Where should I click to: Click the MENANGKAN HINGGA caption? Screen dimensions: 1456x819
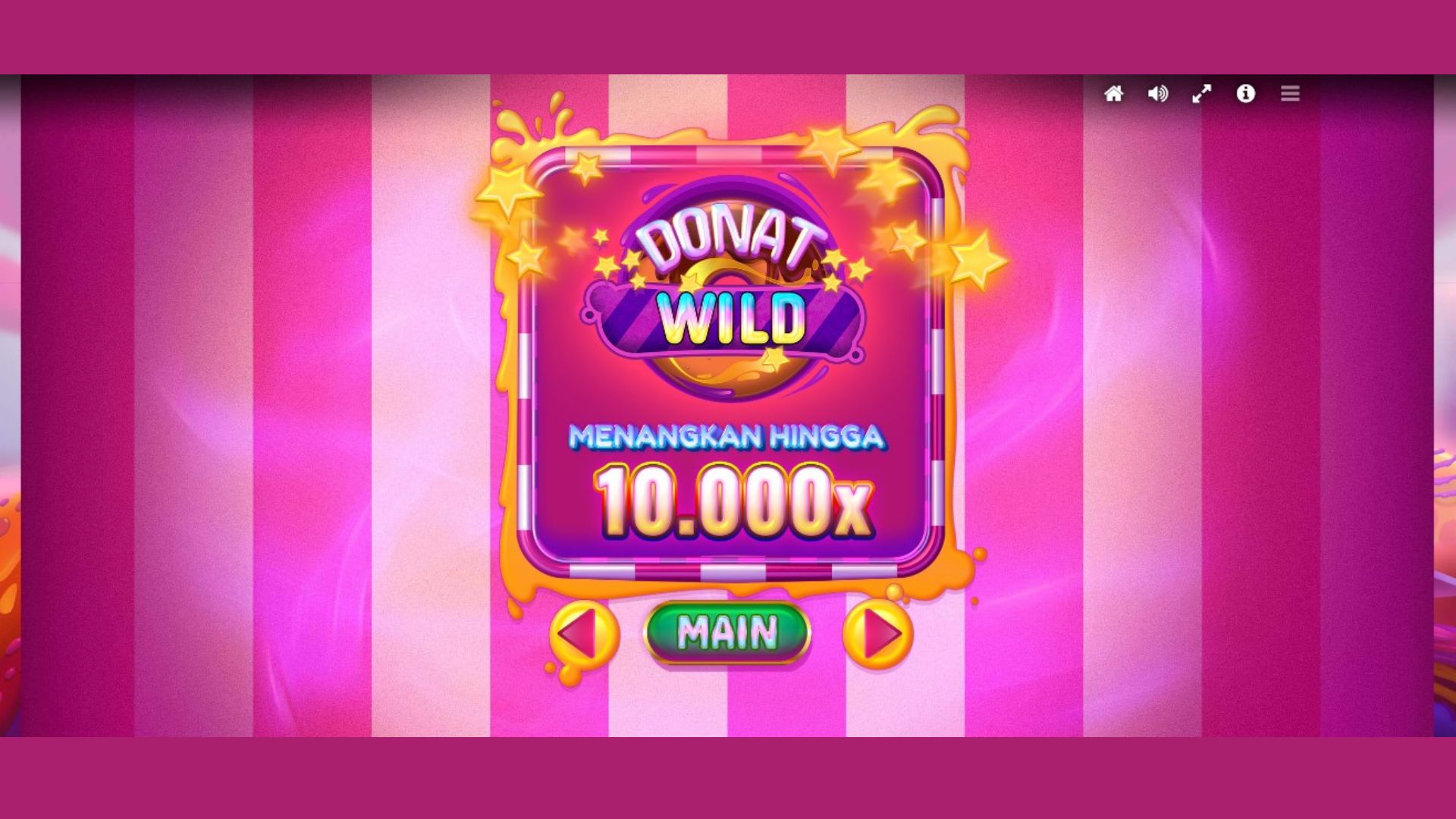tap(726, 437)
